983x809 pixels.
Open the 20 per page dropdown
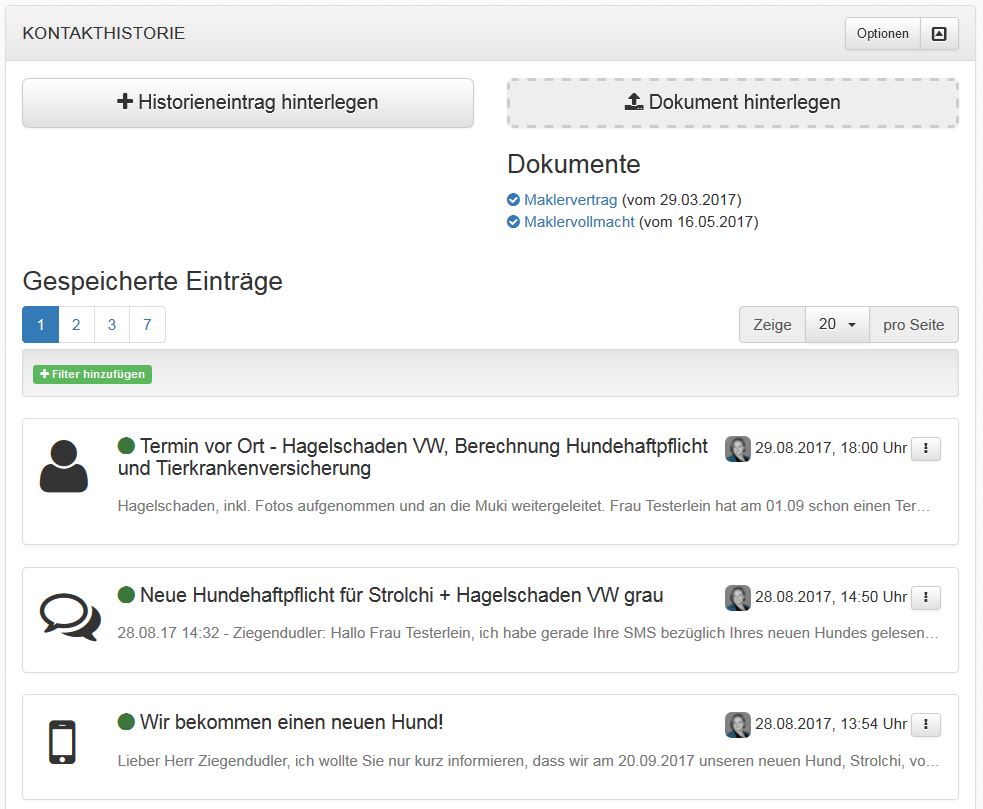tap(837, 325)
